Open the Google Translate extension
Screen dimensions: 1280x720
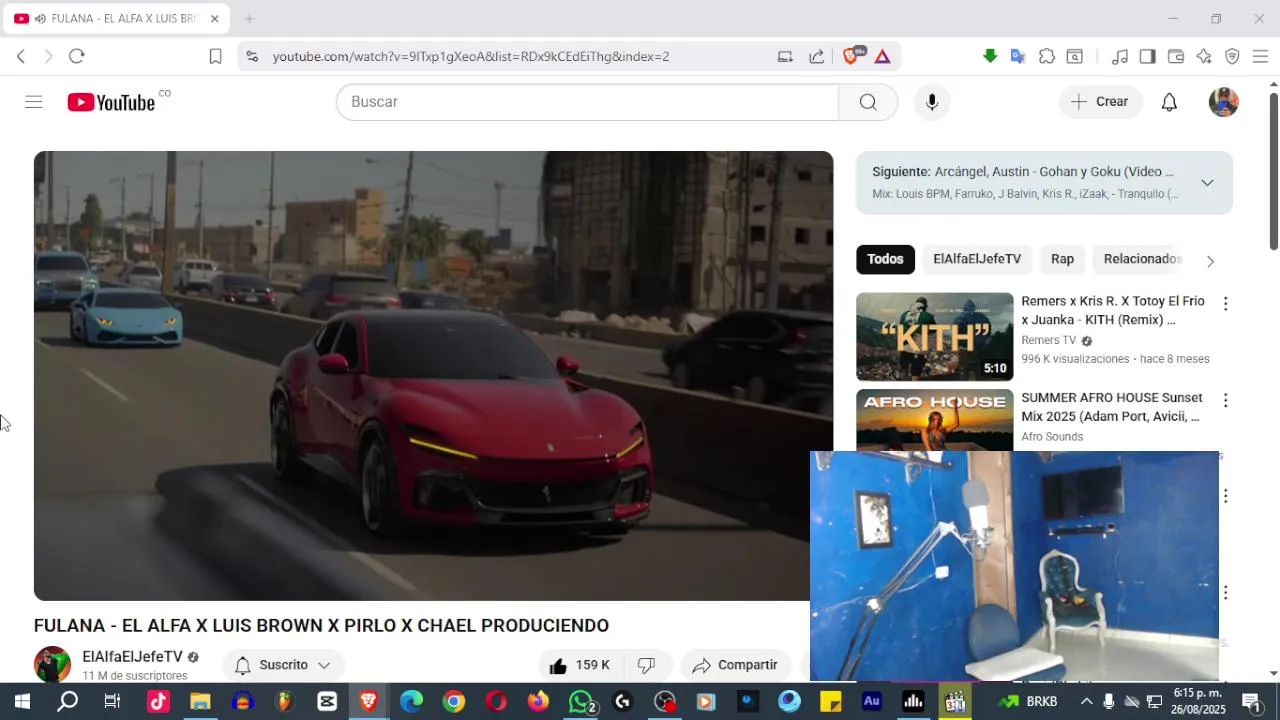click(x=1018, y=56)
